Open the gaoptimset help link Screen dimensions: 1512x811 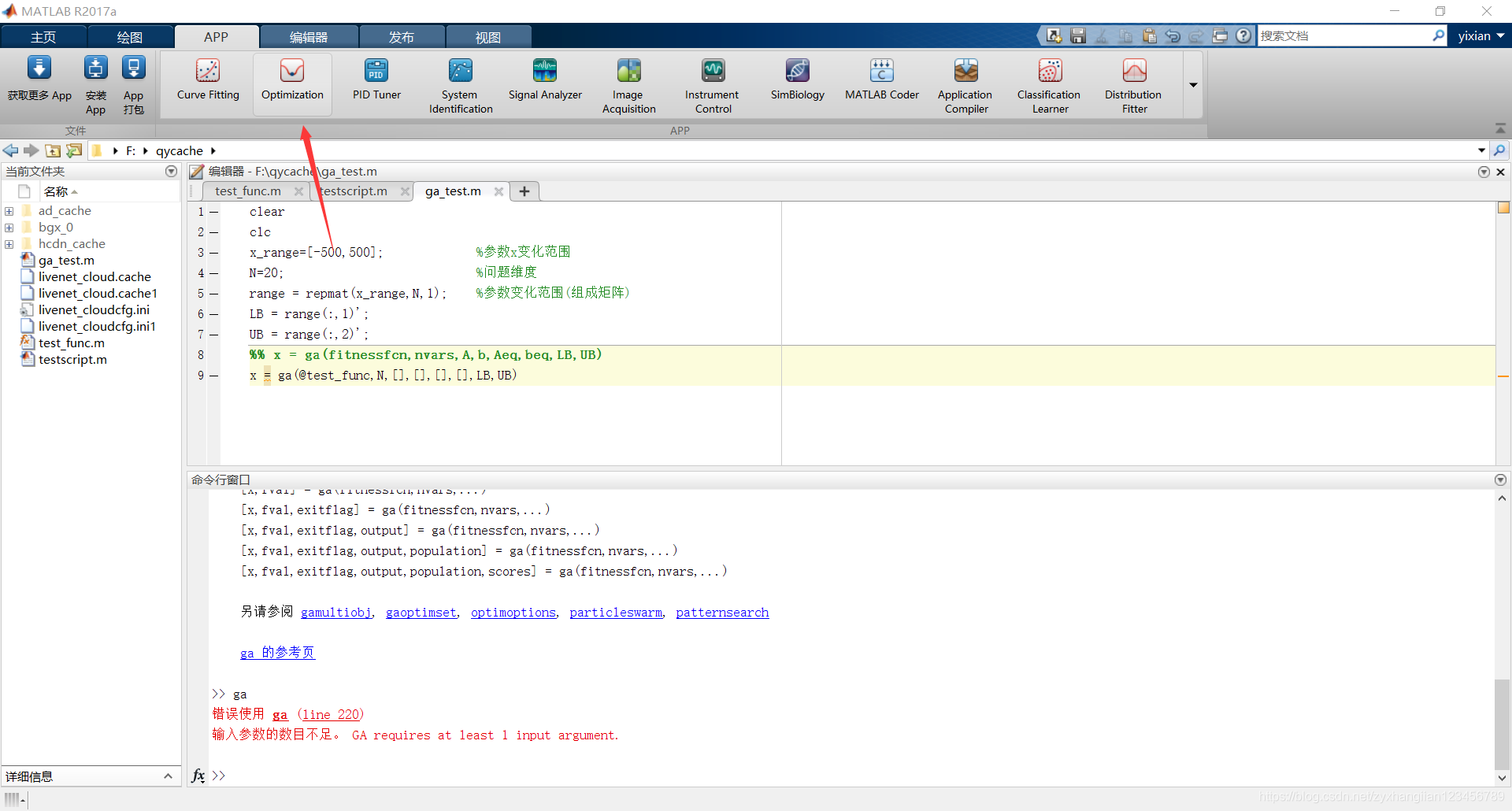coord(421,613)
